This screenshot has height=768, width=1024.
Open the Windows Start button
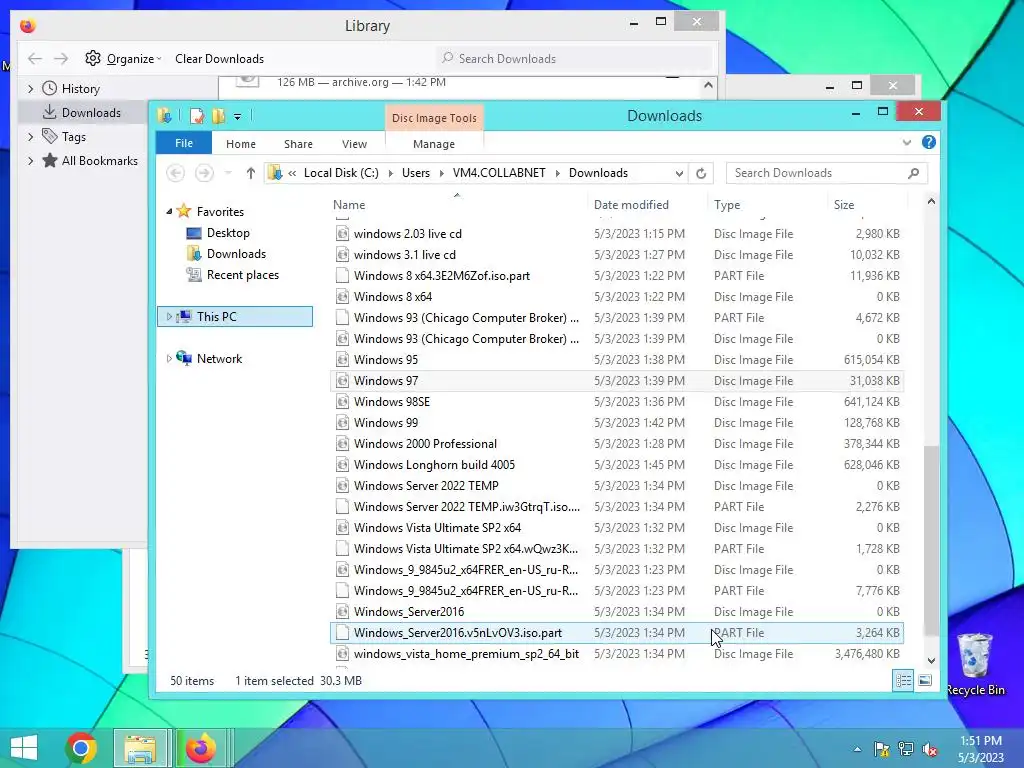pyautogui.click(x=24, y=748)
